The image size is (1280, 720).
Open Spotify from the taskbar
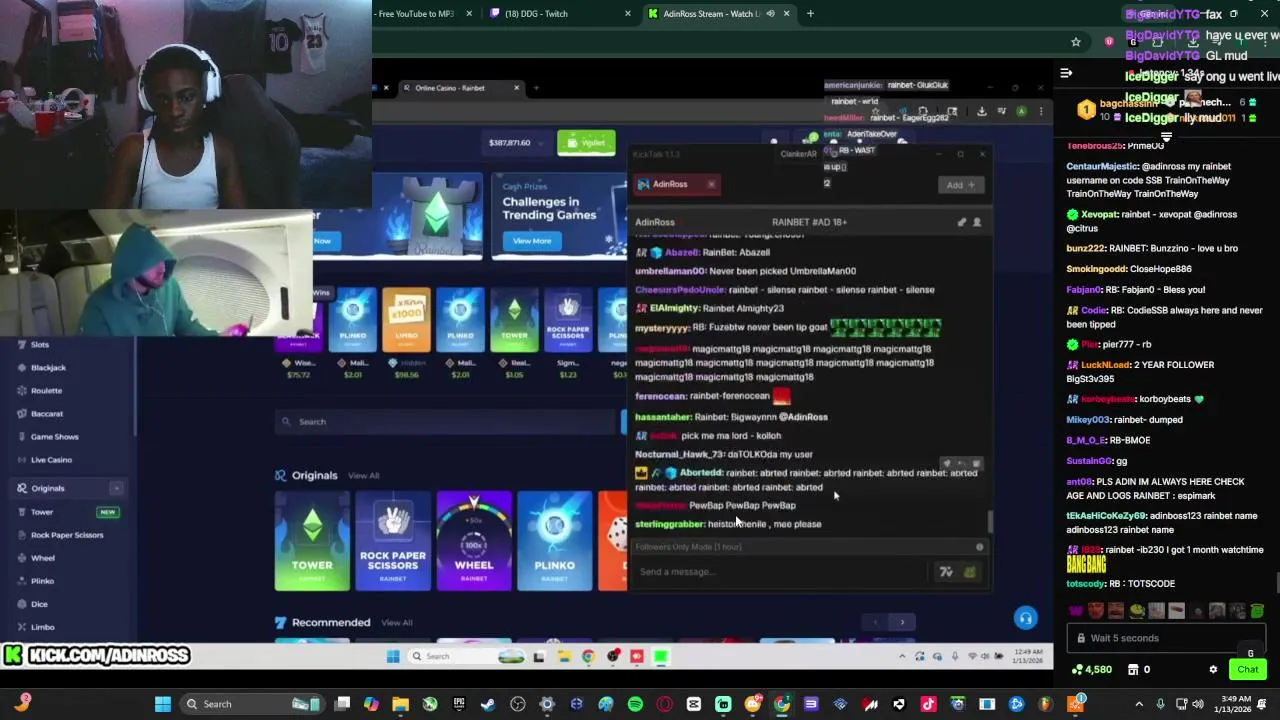(635, 704)
